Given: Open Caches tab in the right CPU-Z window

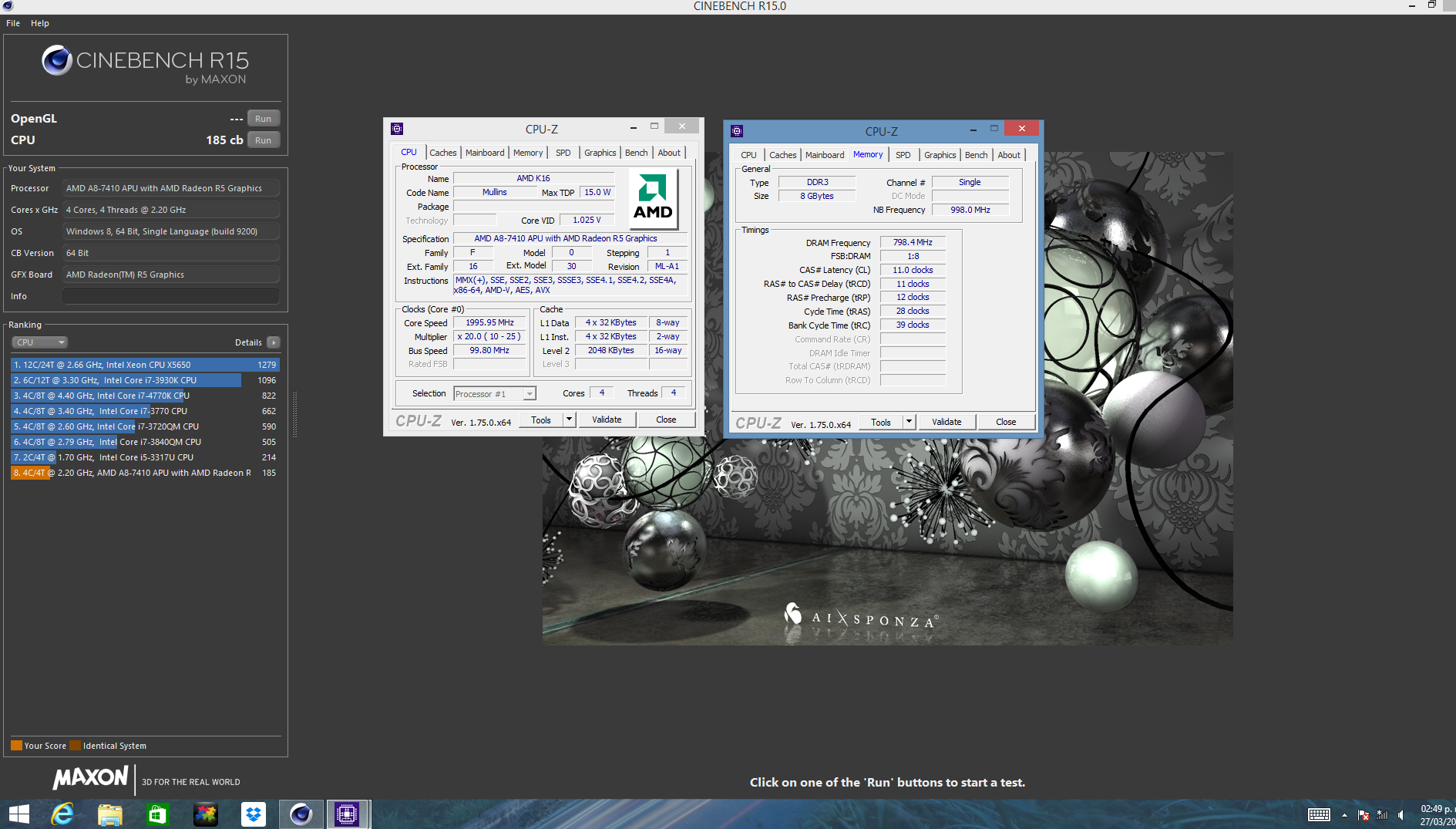Looking at the screenshot, I should [x=783, y=155].
